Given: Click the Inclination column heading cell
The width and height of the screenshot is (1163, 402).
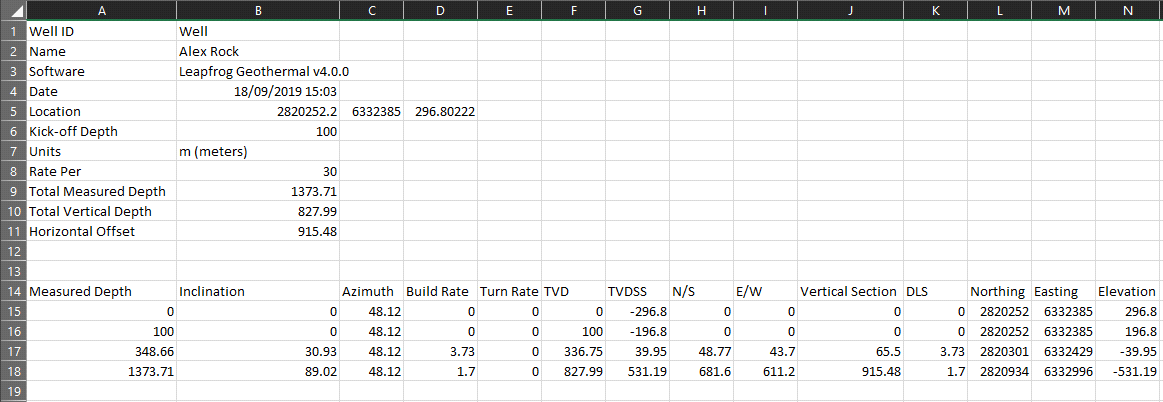Looking at the screenshot, I should (256, 291).
